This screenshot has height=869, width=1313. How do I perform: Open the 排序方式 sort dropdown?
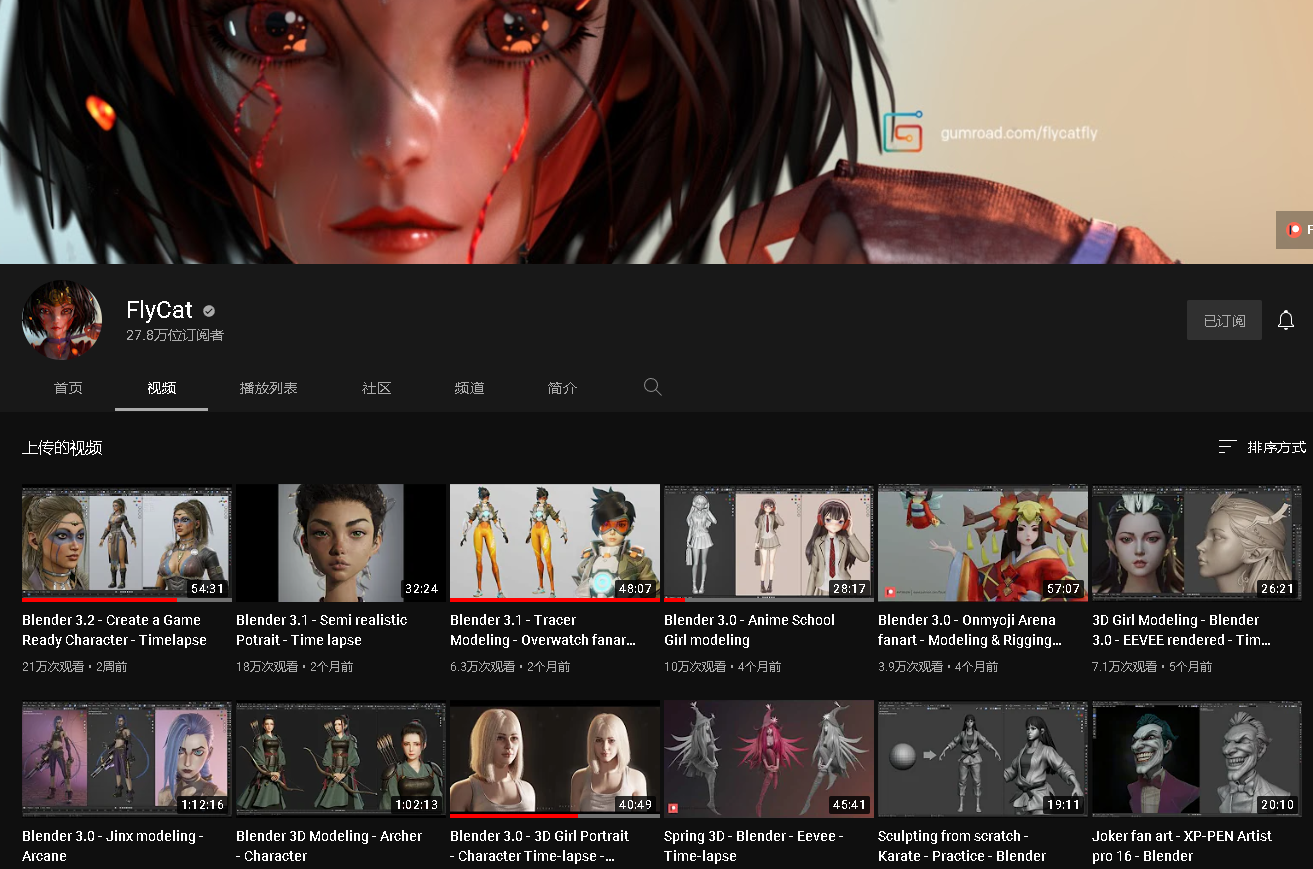click(x=1262, y=447)
